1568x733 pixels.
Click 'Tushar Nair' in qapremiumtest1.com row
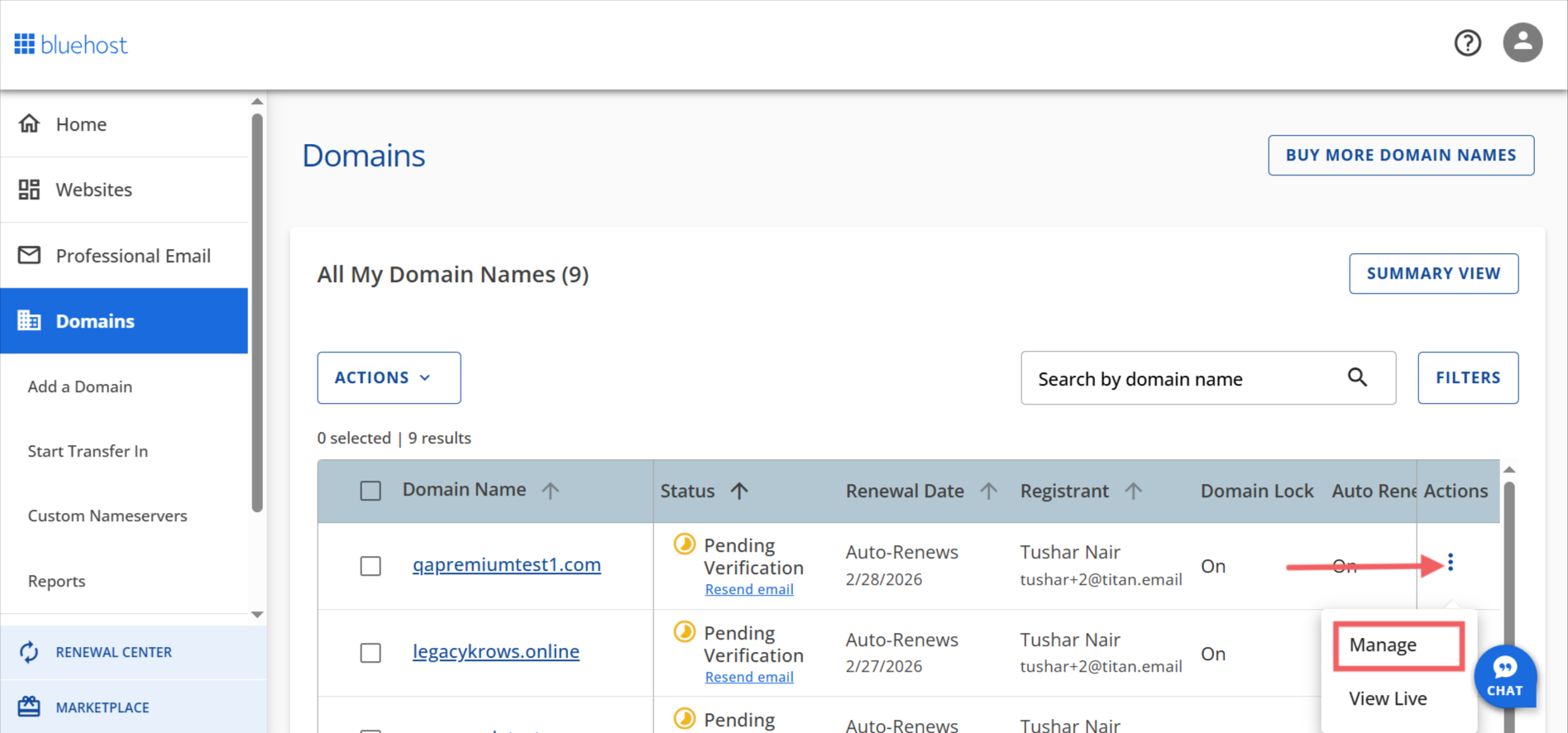pos(1070,552)
